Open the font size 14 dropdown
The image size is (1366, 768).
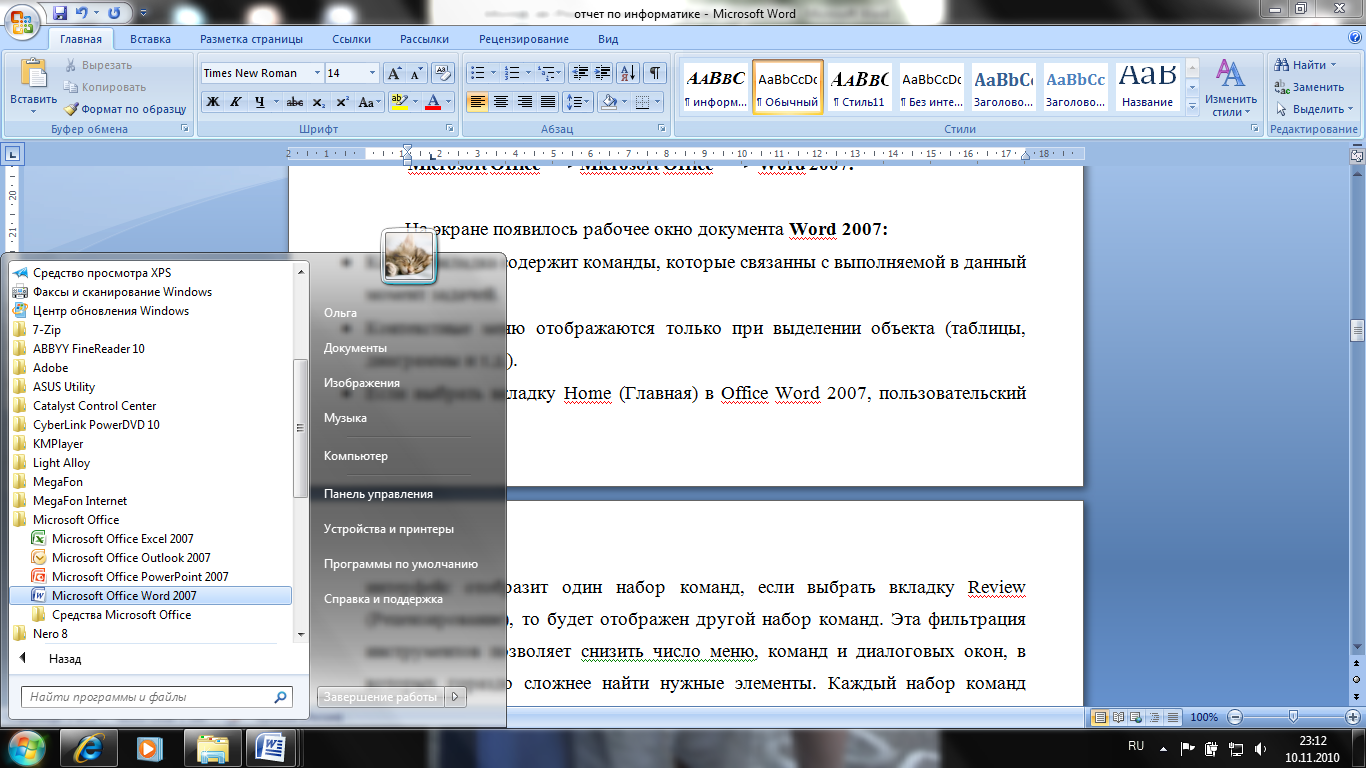tap(373, 73)
